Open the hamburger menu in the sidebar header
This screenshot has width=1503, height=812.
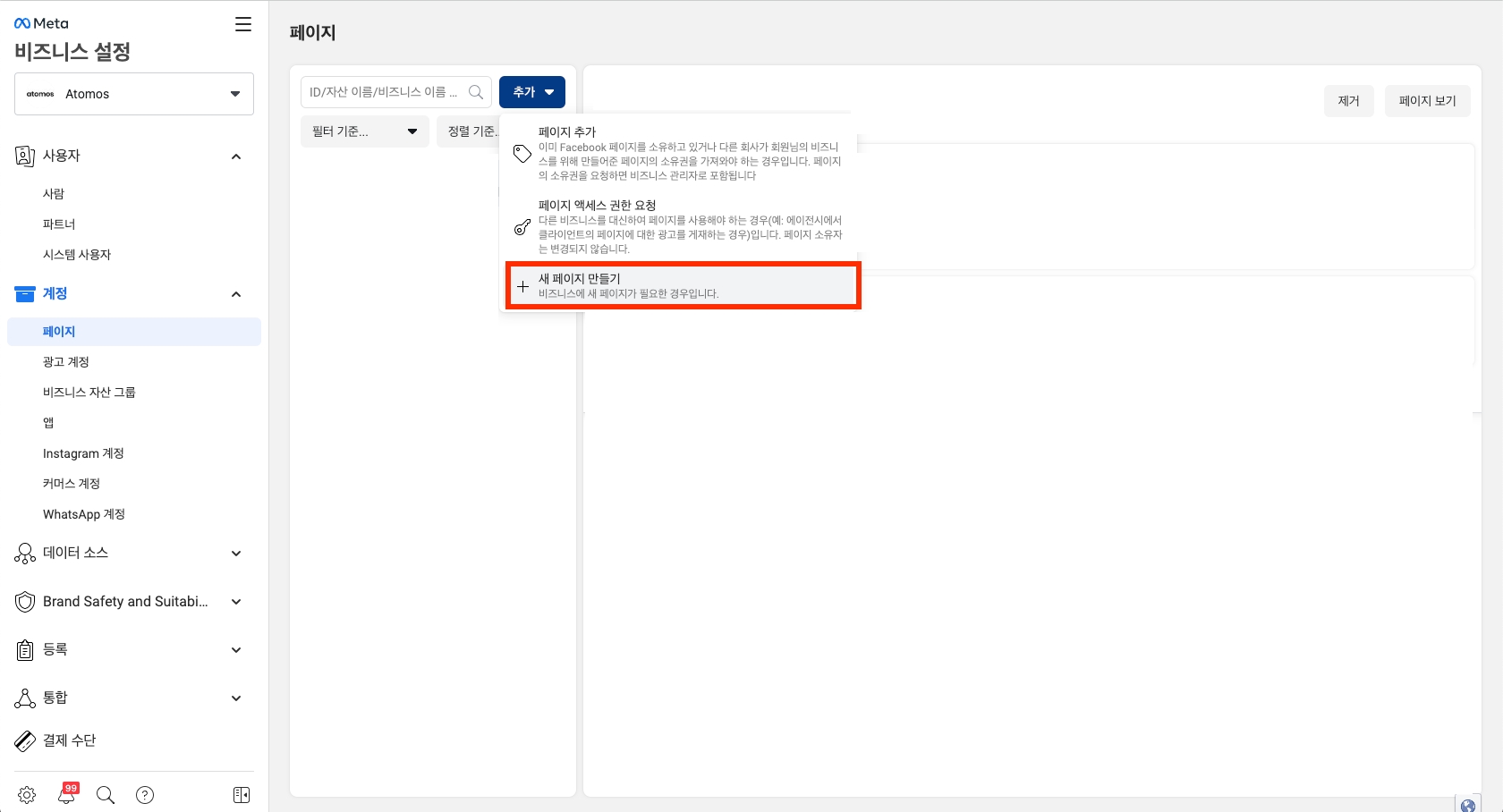[242, 24]
